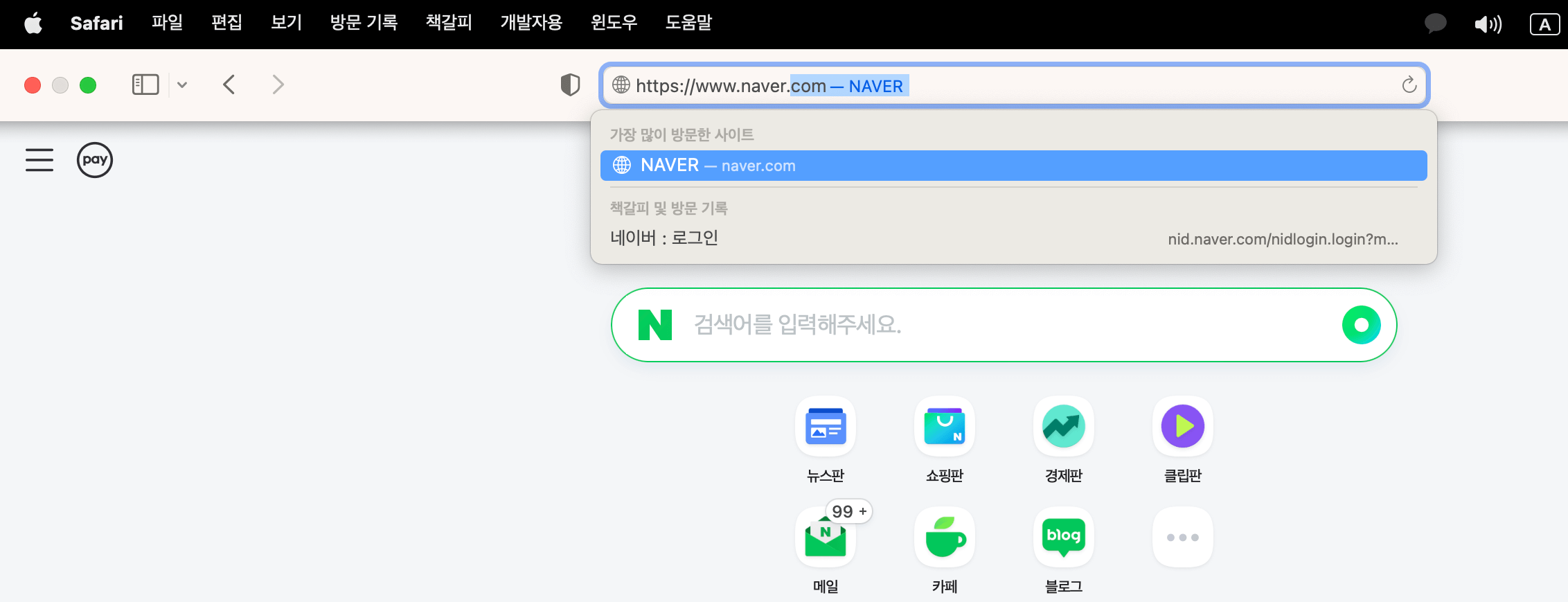Click the 클립판 label
This screenshot has width=1568, height=602.
(x=1183, y=476)
